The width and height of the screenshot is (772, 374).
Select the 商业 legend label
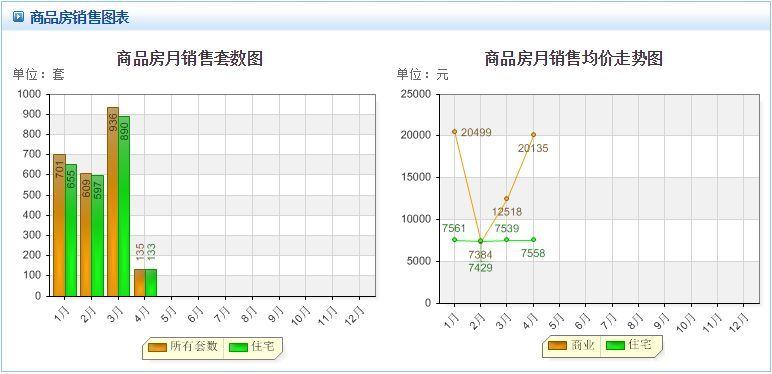(x=583, y=345)
